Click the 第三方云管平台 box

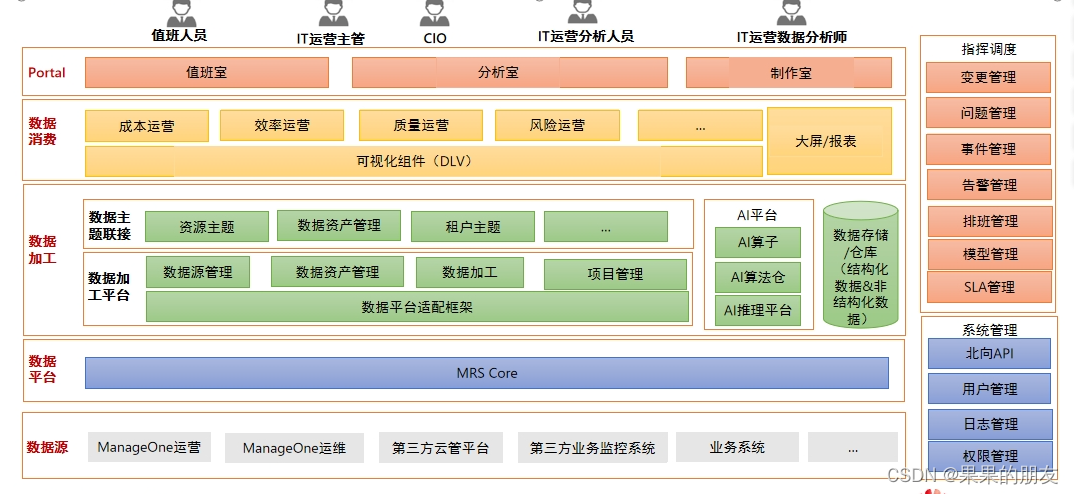click(441, 448)
